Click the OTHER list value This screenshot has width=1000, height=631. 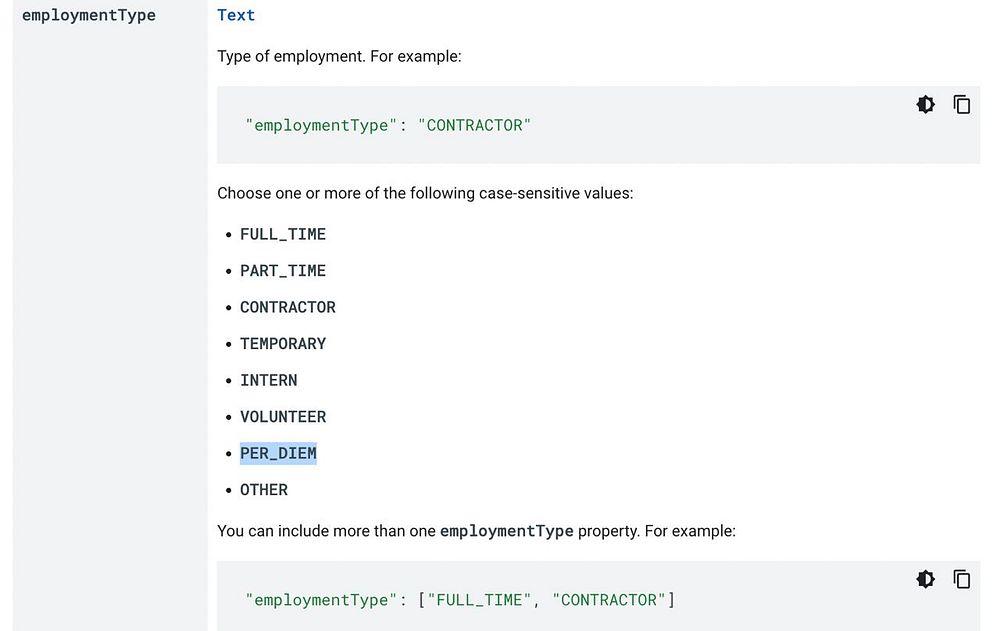click(264, 490)
